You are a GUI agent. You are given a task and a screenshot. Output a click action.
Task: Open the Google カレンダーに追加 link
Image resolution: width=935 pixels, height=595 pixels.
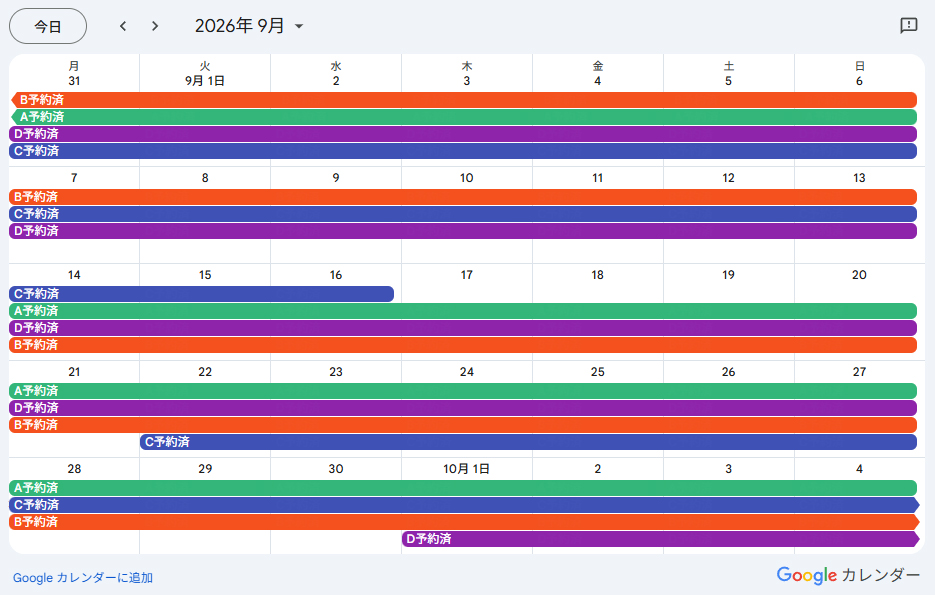pos(83,578)
